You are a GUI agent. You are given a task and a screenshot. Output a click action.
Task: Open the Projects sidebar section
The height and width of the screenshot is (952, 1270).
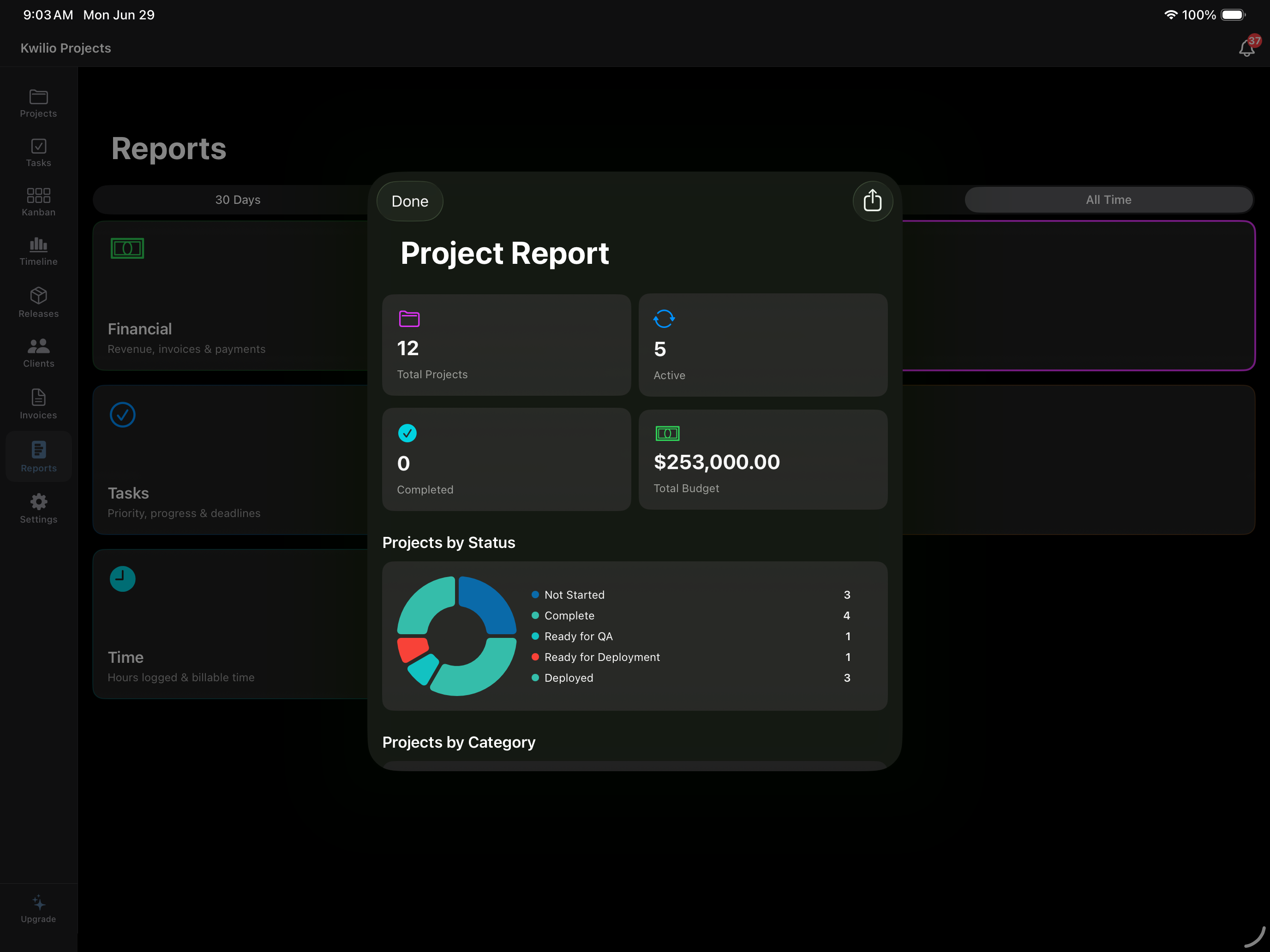point(38,104)
